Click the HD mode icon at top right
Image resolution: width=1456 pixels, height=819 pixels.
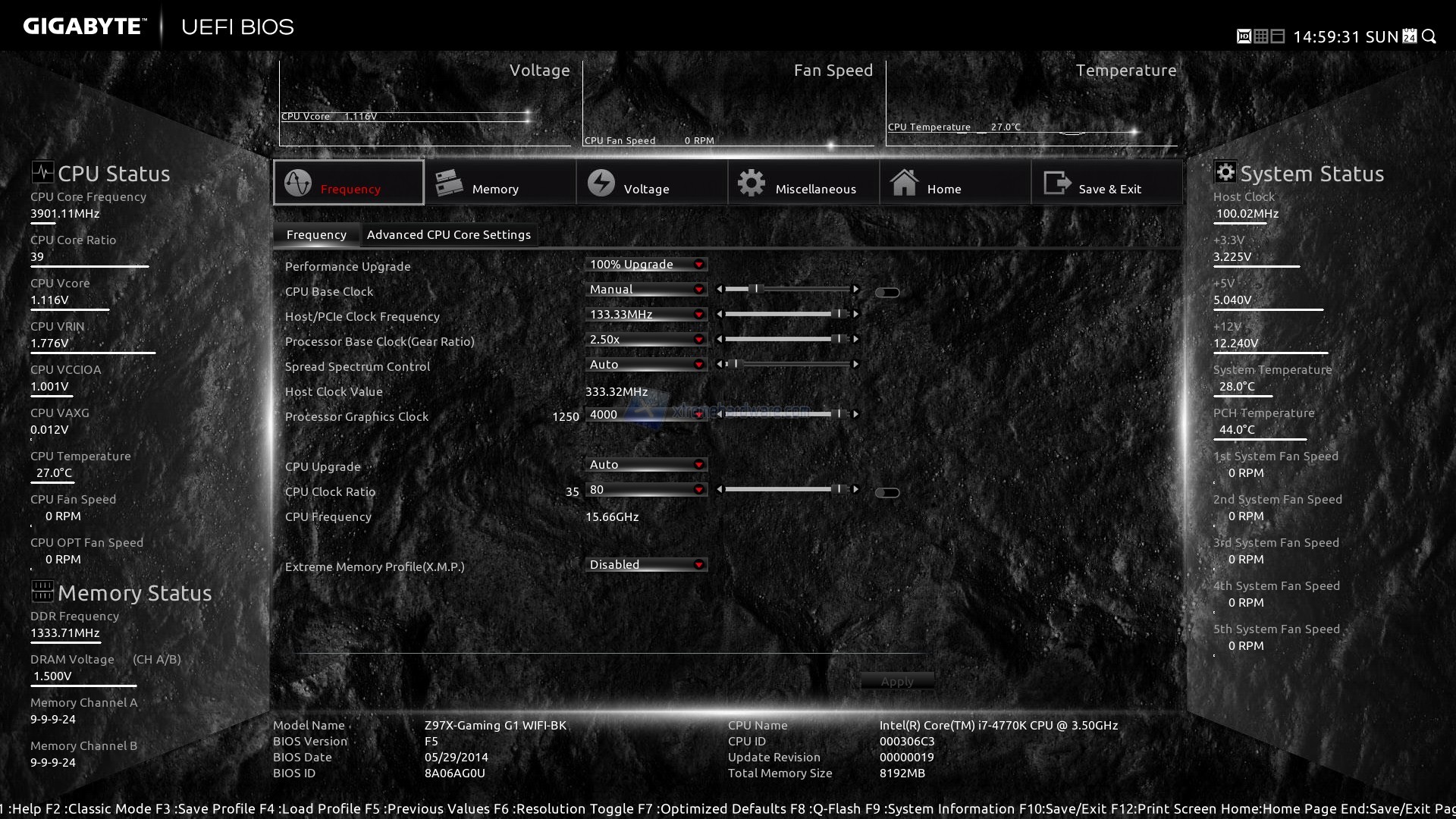pyautogui.click(x=1244, y=36)
